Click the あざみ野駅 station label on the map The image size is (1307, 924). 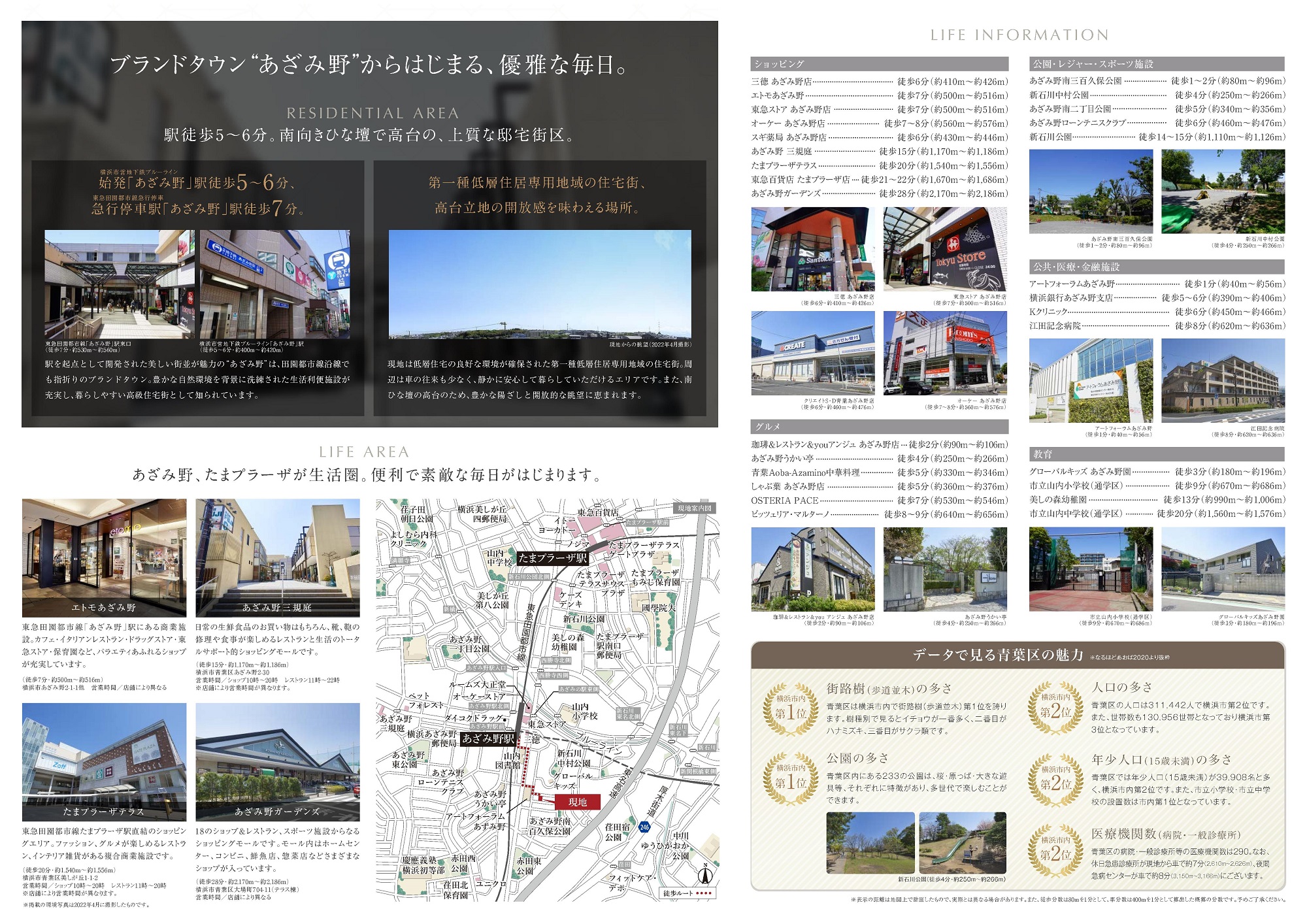click(x=488, y=738)
